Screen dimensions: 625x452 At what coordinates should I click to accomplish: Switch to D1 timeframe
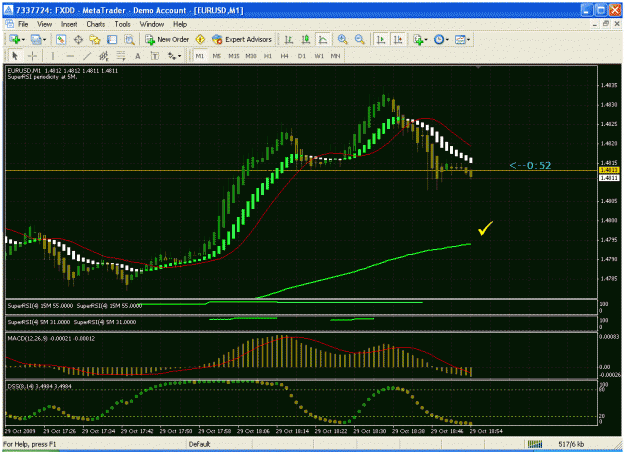tap(301, 56)
